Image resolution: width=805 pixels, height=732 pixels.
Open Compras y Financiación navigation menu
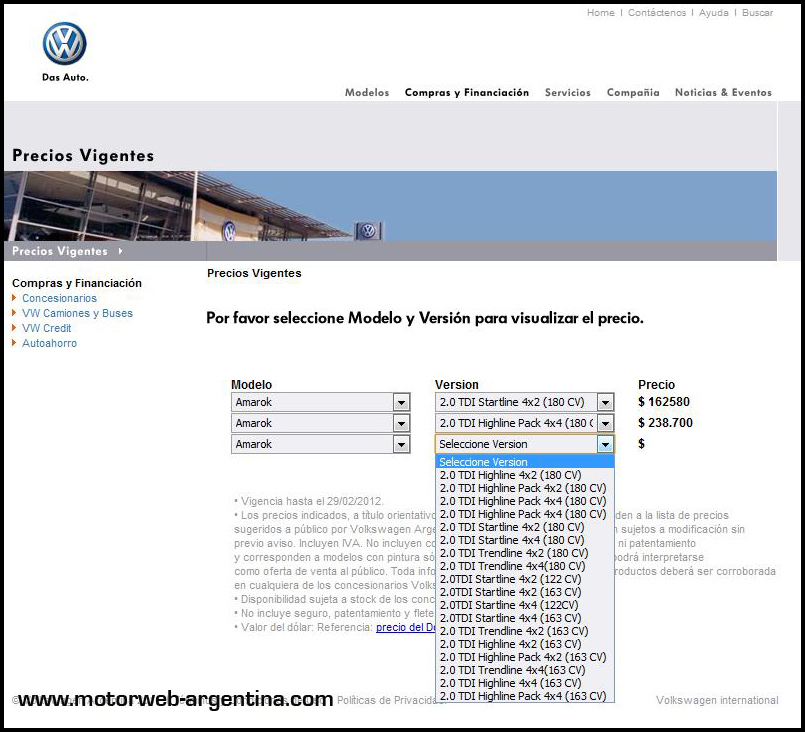click(x=467, y=92)
